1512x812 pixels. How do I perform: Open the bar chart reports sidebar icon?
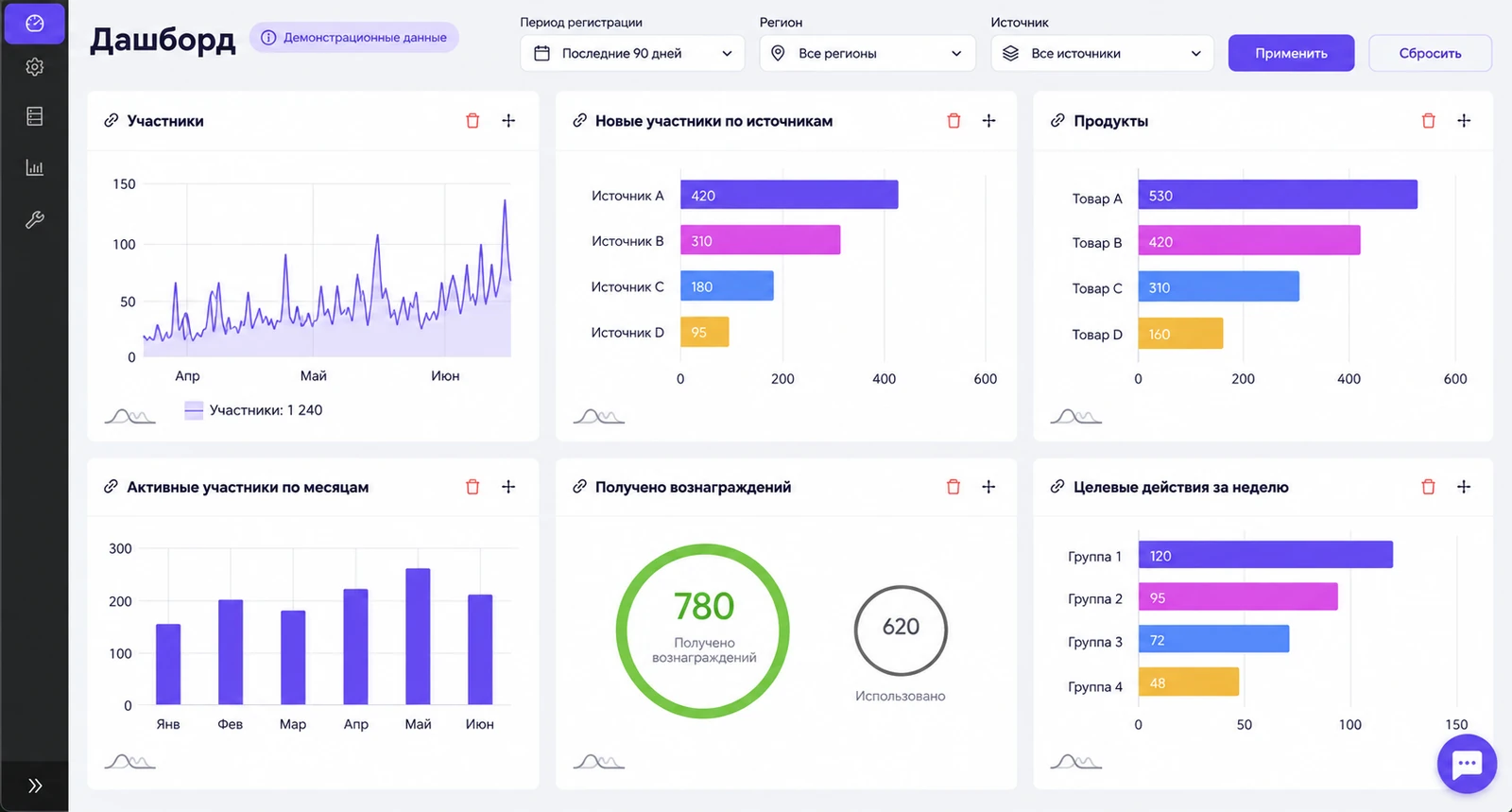pos(35,167)
